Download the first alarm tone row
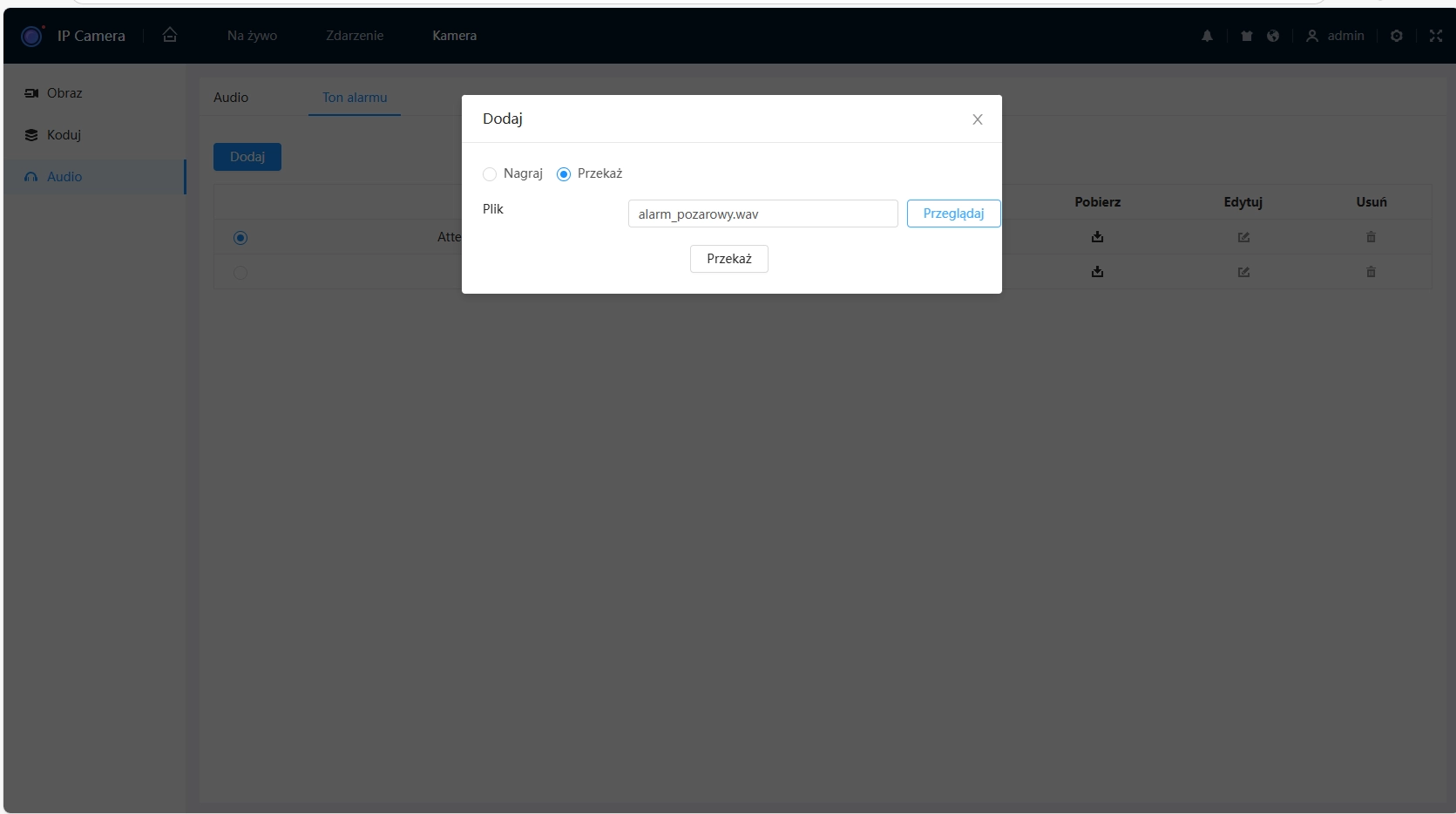The height and width of the screenshot is (814, 1456). pyautogui.click(x=1097, y=237)
